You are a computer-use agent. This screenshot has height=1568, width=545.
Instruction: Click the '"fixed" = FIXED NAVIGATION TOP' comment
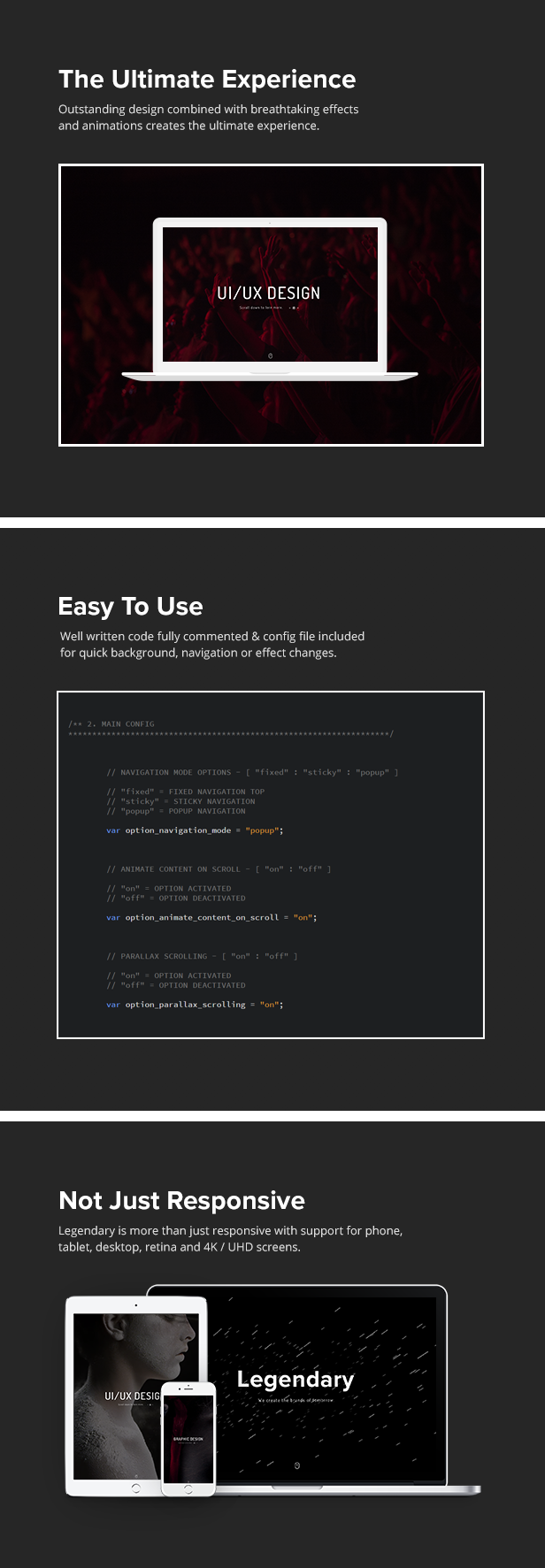click(x=185, y=792)
